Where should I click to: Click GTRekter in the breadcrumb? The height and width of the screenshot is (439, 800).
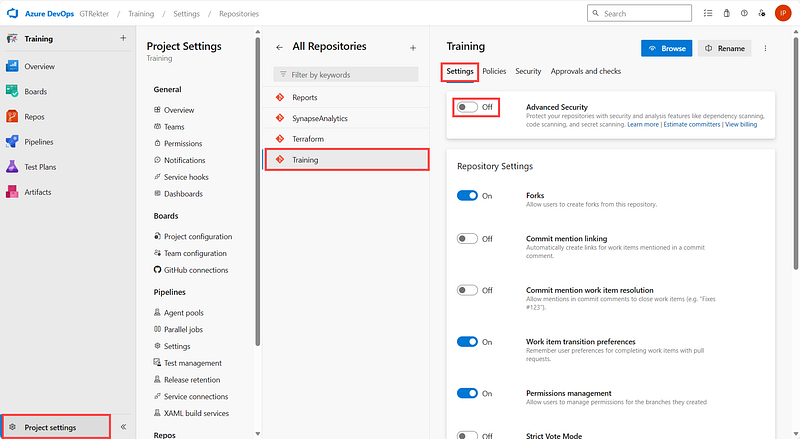(94, 14)
